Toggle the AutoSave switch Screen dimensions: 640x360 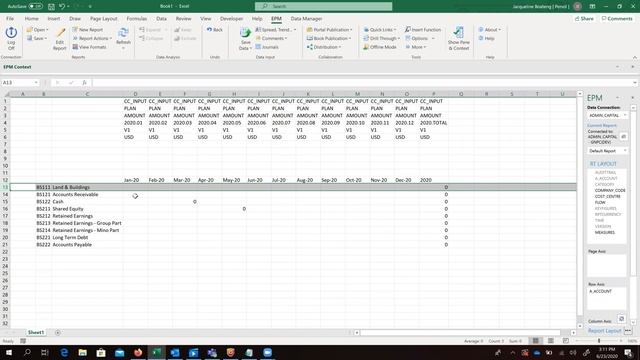35,7
